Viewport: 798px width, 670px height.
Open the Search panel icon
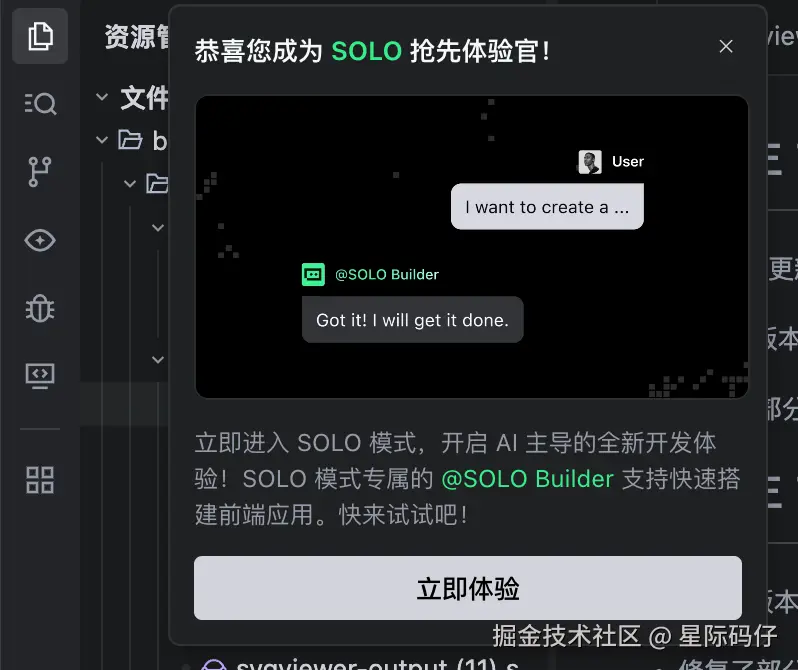pyautogui.click(x=40, y=103)
